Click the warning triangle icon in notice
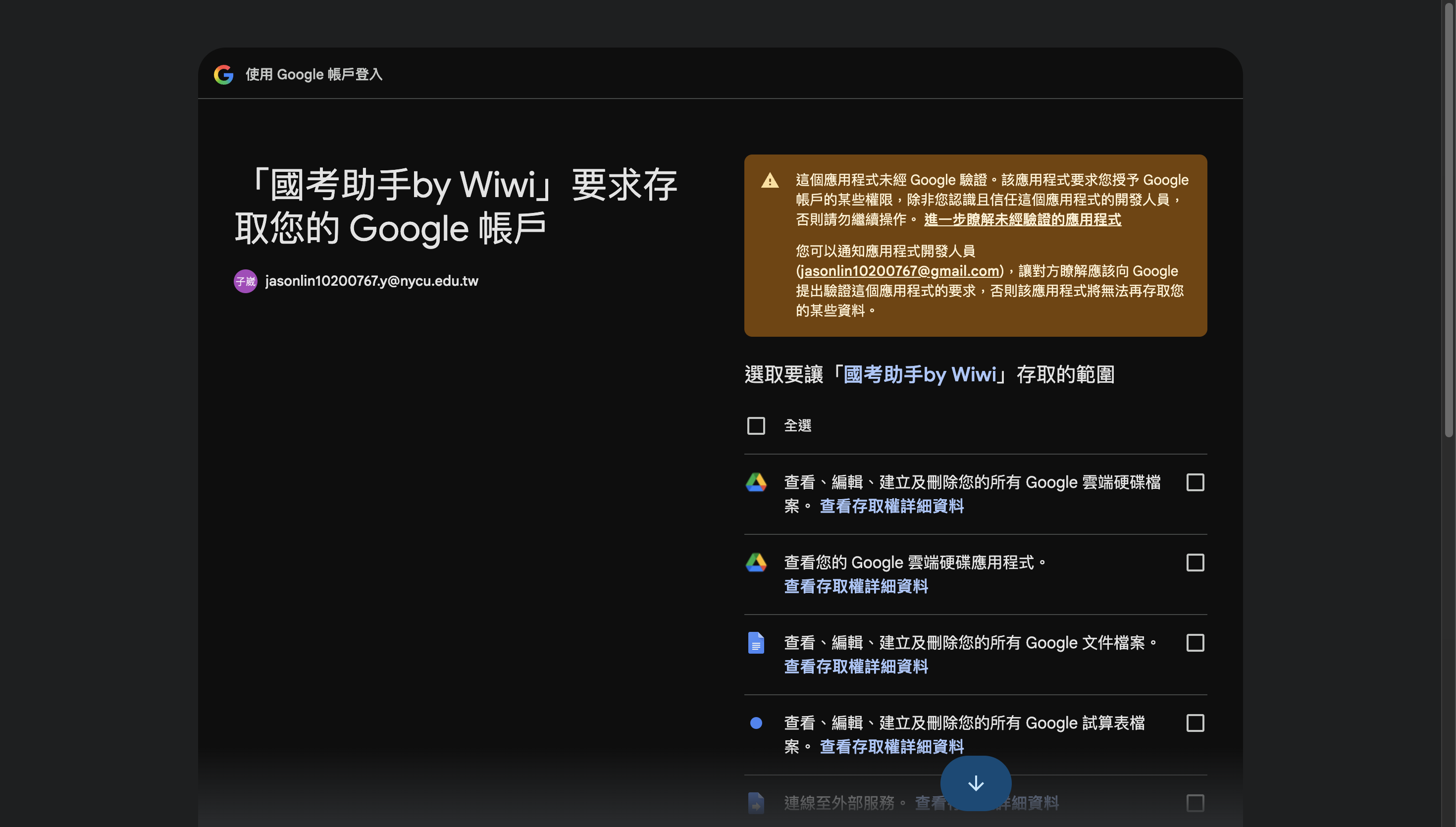The width and height of the screenshot is (1456, 827). pyautogui.click(x=770, y=181)
